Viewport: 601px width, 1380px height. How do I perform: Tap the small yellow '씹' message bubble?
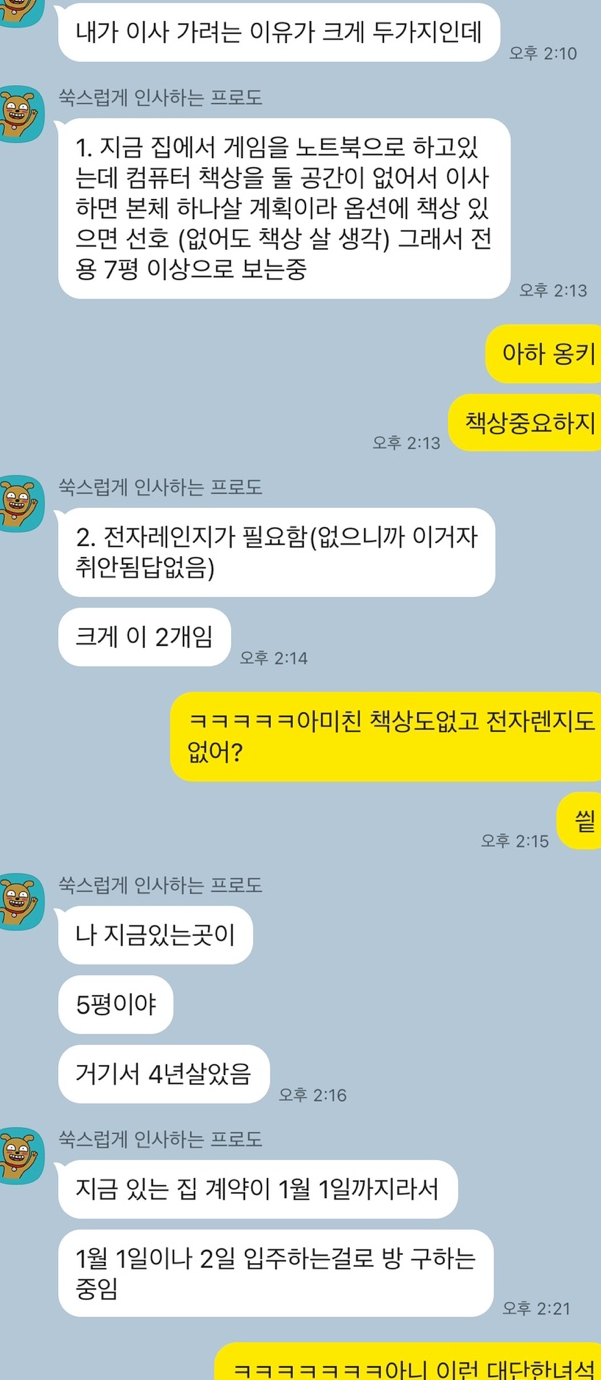click(x=579, y=821)
